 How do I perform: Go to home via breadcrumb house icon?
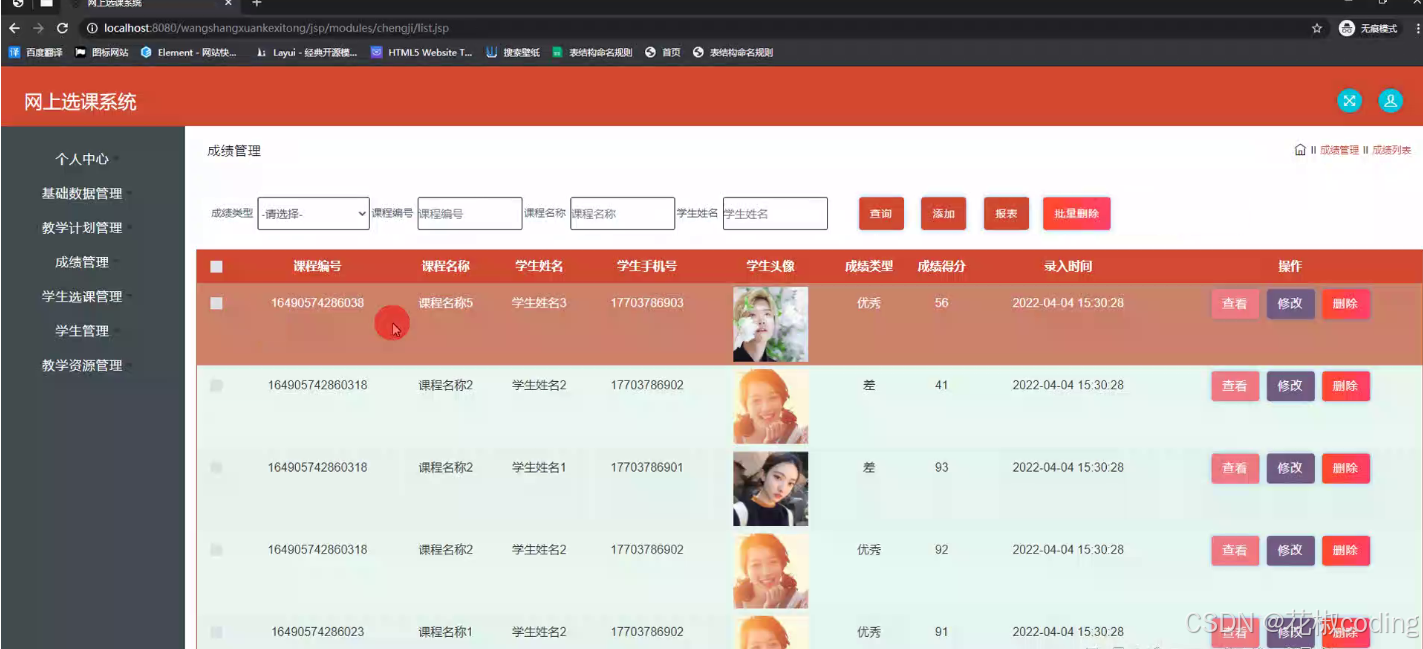tap(1300, 150)
